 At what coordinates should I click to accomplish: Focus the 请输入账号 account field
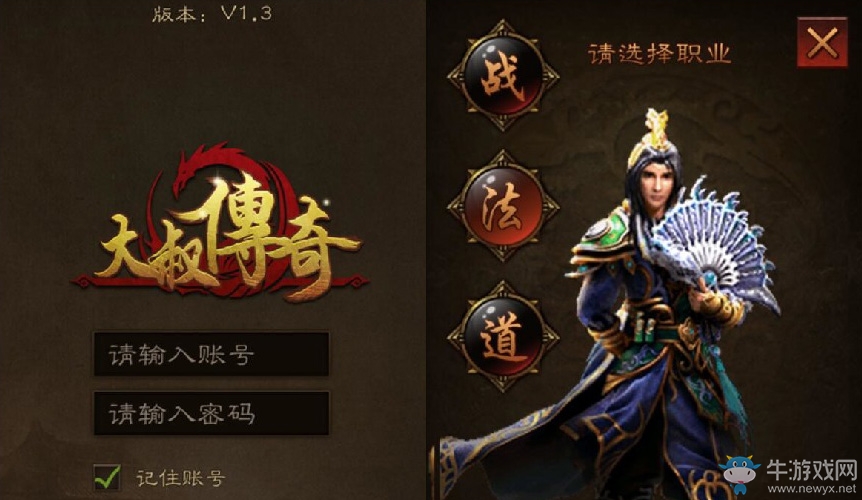click(x=211, y=354)
